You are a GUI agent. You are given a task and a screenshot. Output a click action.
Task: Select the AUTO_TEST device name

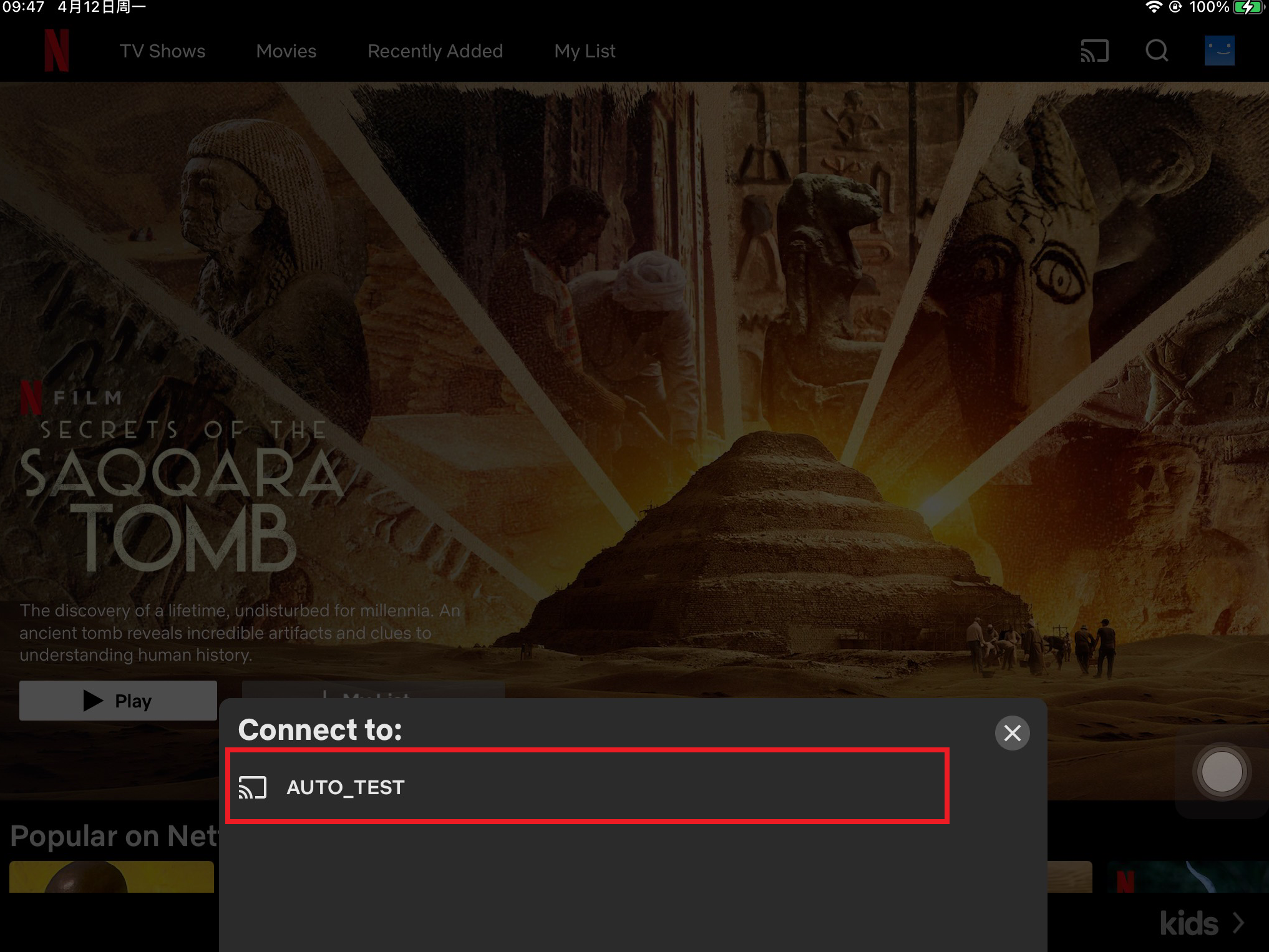(345, 787)
